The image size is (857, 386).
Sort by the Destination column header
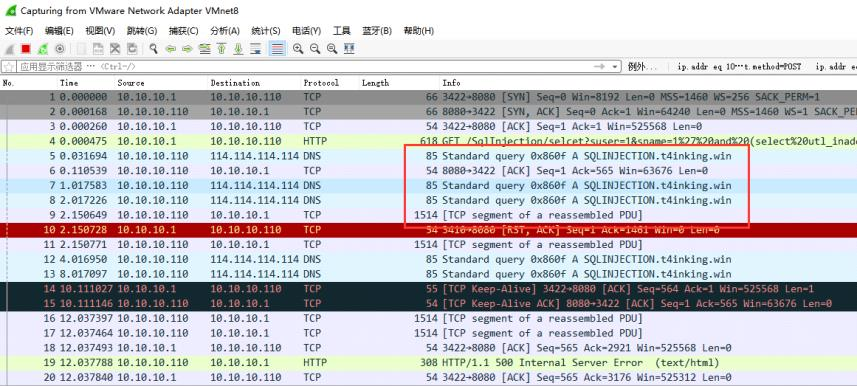pos(254,83)
